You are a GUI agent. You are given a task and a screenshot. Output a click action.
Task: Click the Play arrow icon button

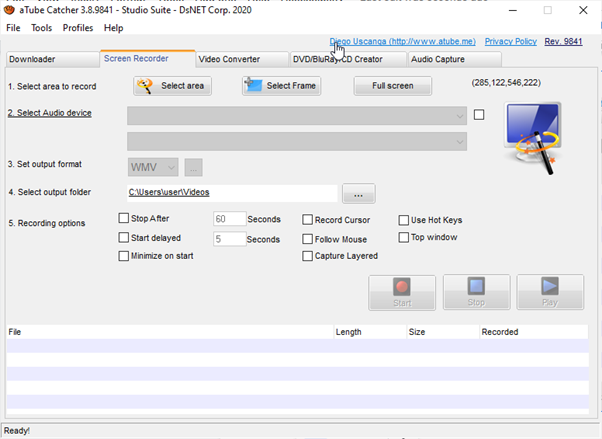pos(550,286)
